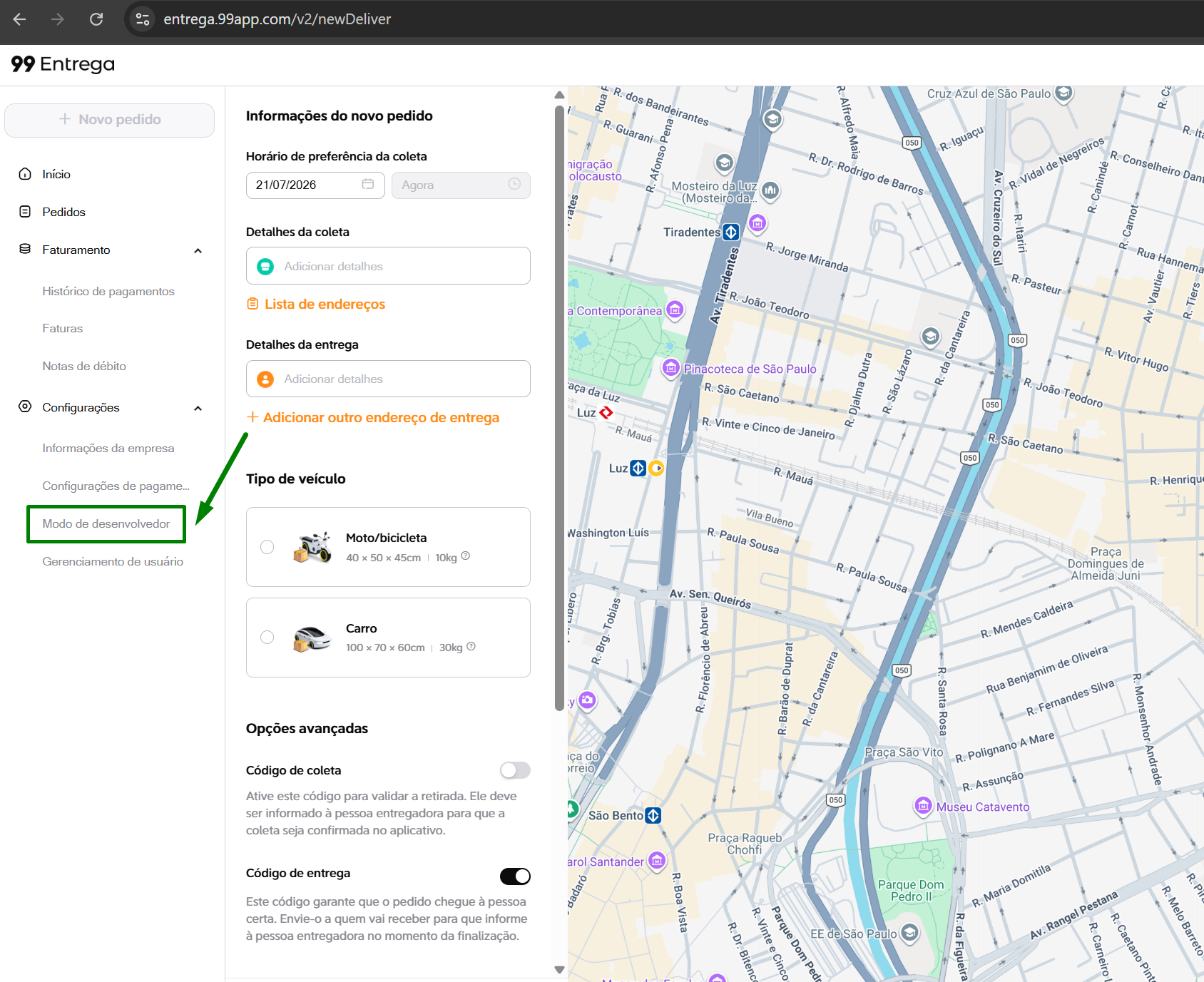Click Cruz Azul de São Paulo marker
1204x982 pixels.
point(1063,93)
